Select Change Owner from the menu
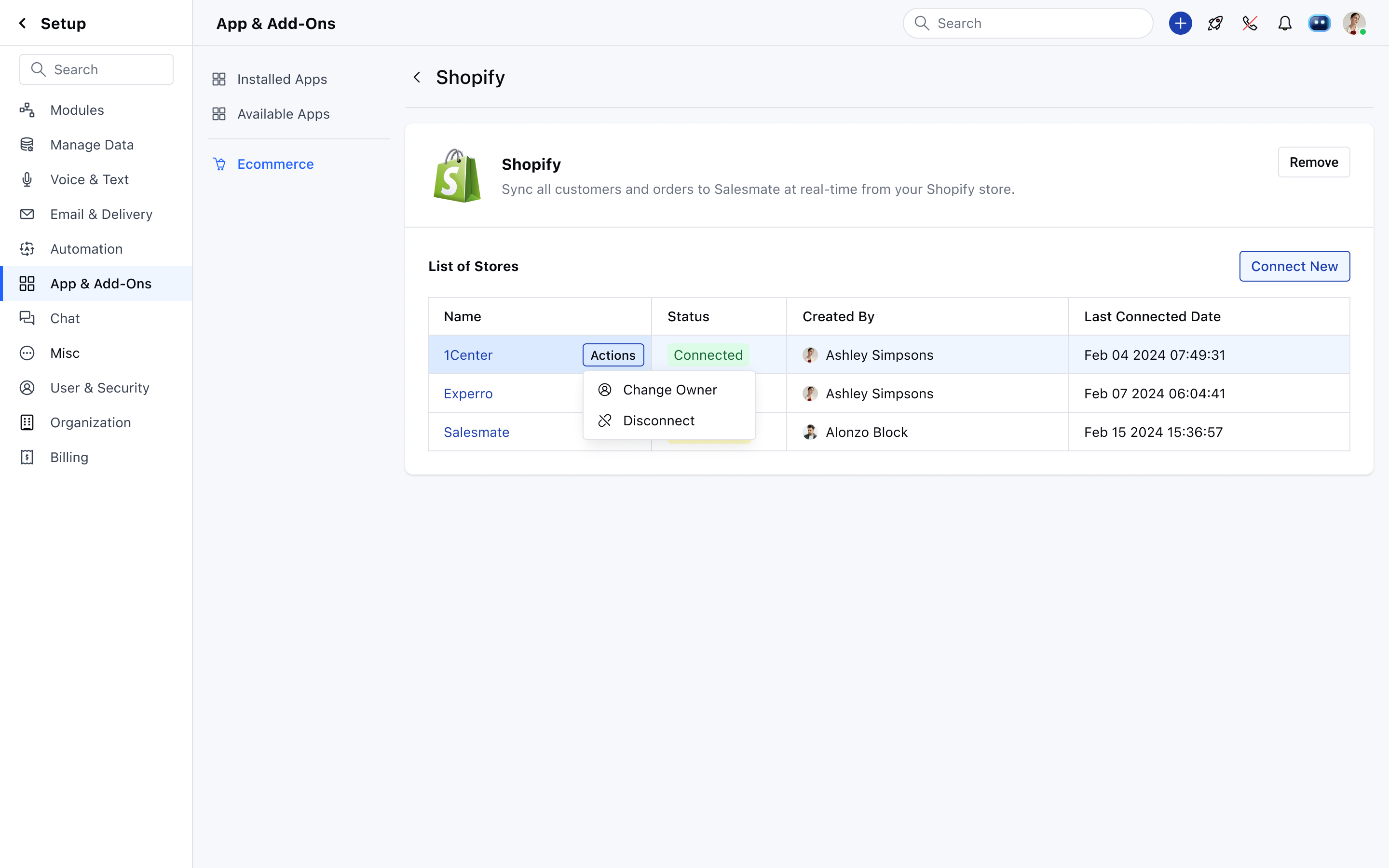 pos(669,390)
